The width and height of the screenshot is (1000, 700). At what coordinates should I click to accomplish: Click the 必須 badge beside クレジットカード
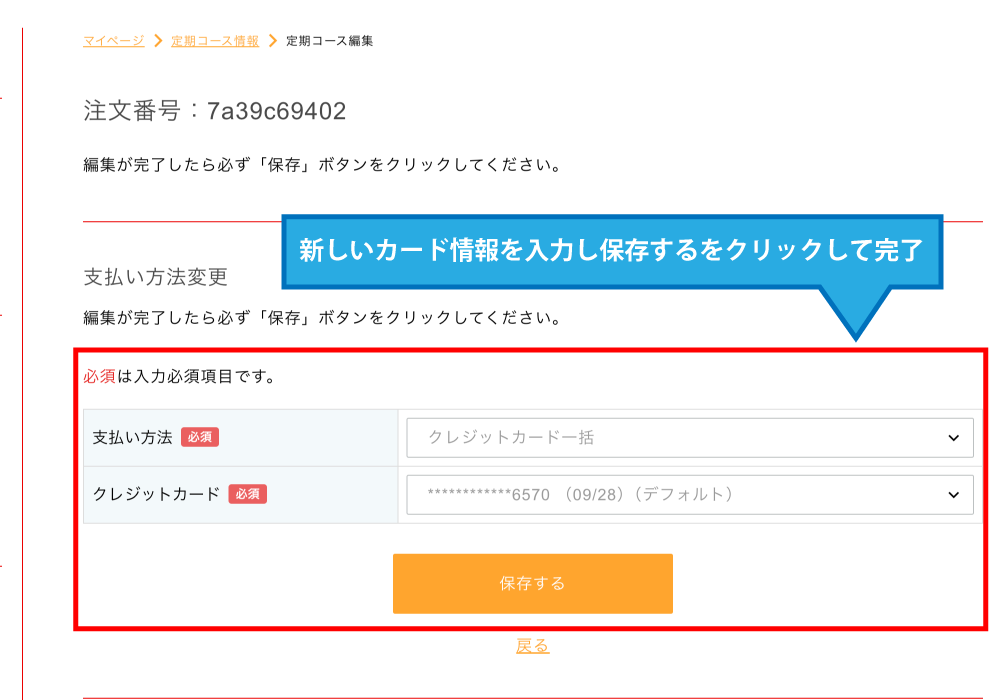(x=247, y=494)
